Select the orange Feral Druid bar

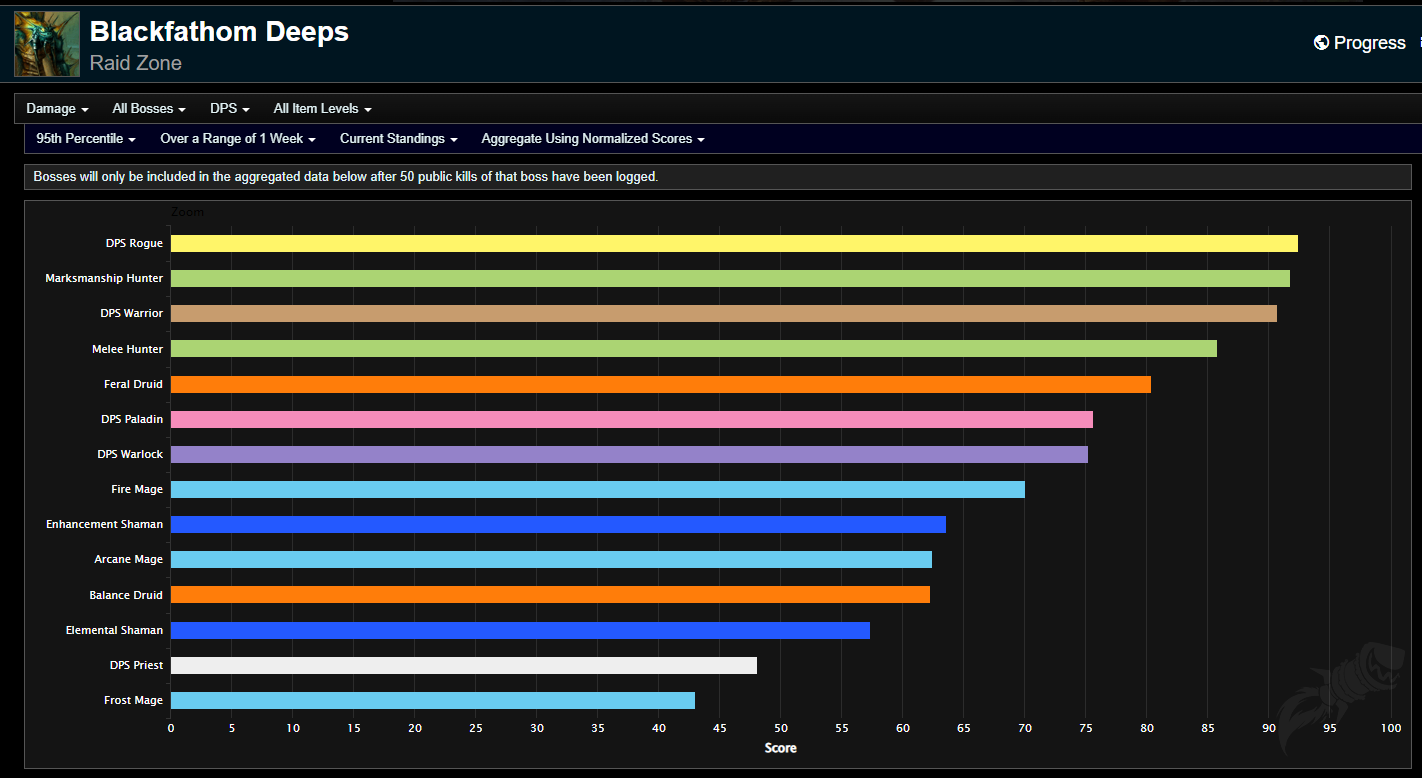[x=660, y=384]
